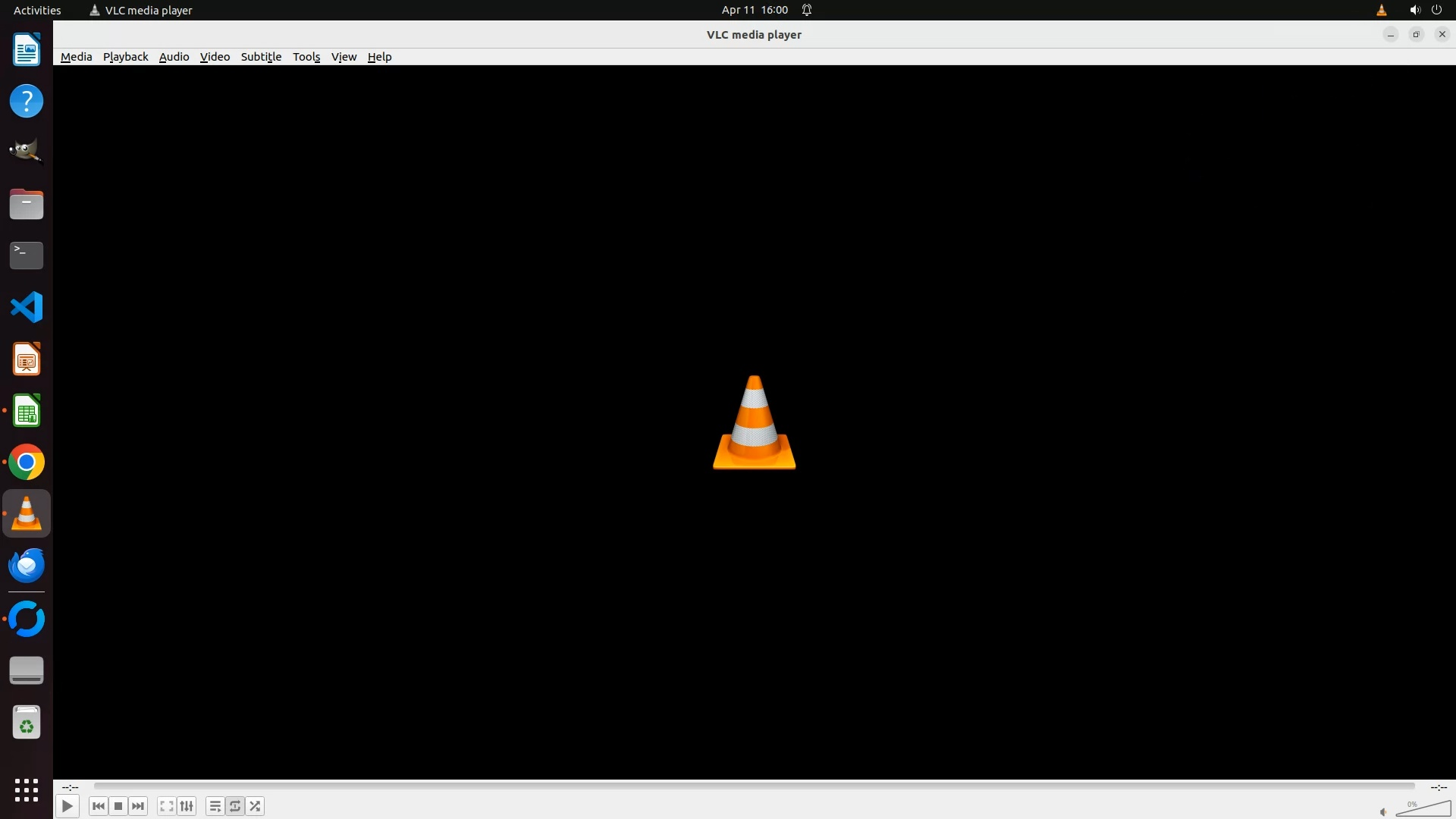This screenshot has width=1456, height=819.
Task: Toggle fullscreen video mode
Action: click(x=167, y=806)
